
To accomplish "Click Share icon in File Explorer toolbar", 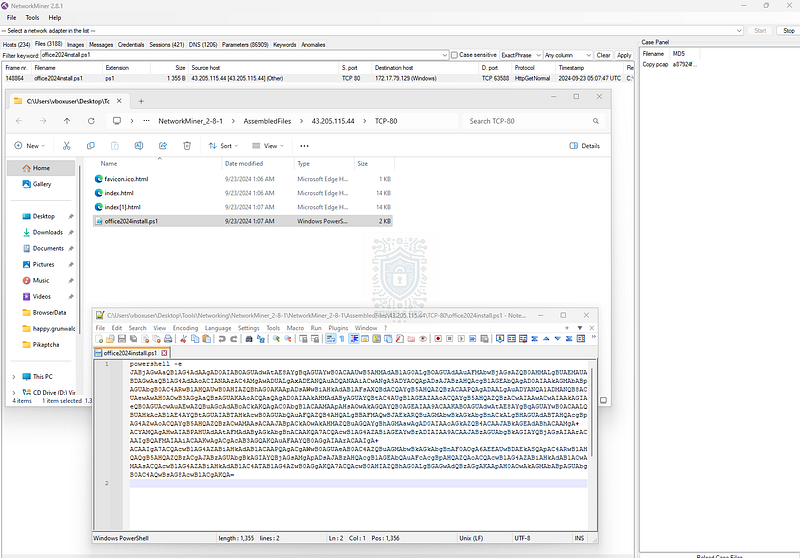I will [163, 146].
